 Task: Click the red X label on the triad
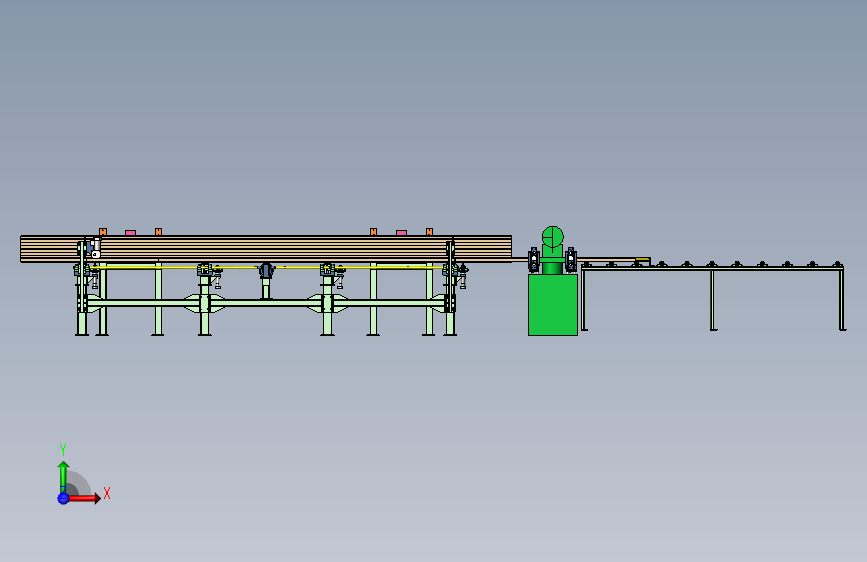pyautogui.click(x=107, y=493)
